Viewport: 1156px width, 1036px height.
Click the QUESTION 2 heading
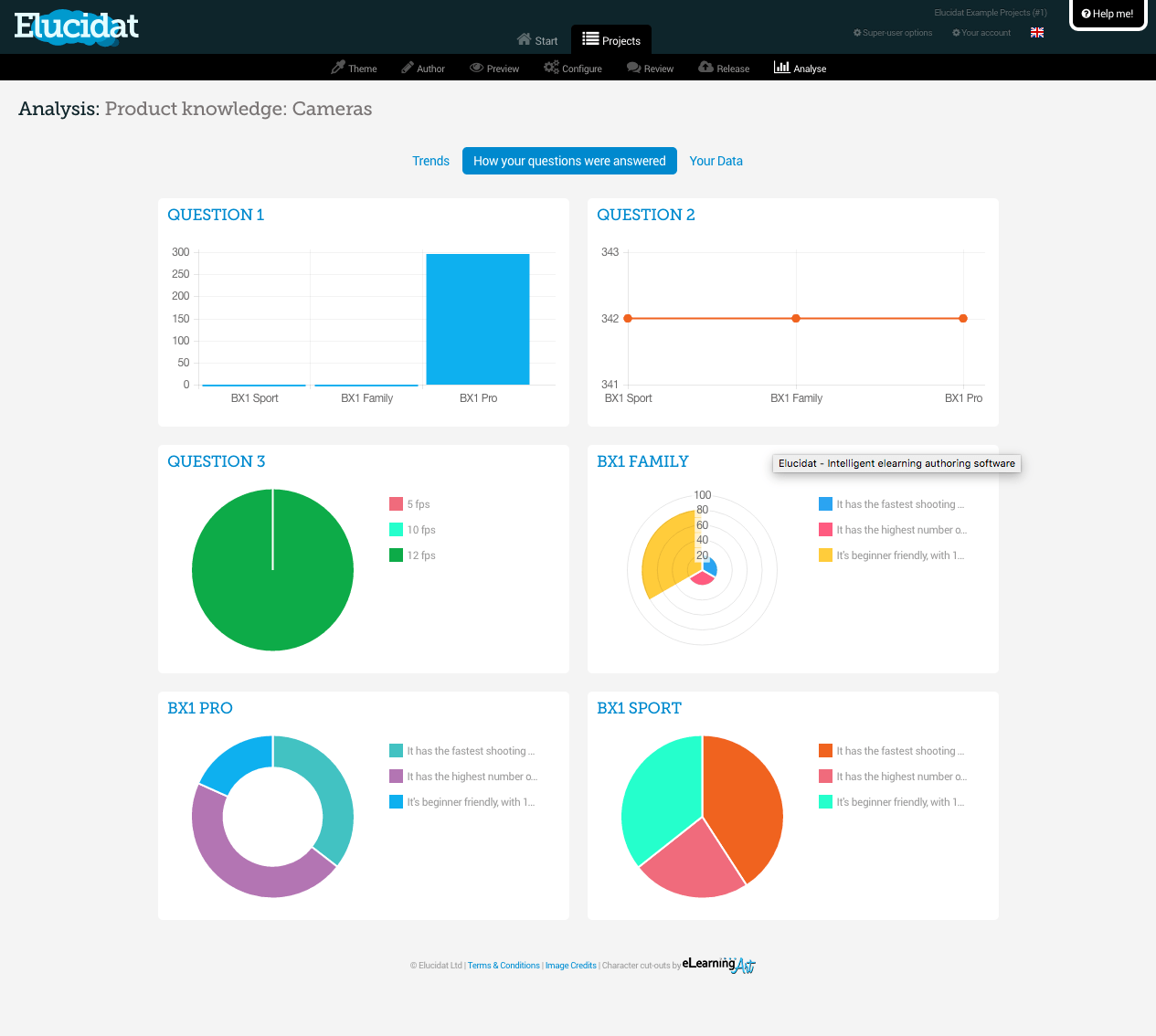pyautogui.click(x=646, y=215)
